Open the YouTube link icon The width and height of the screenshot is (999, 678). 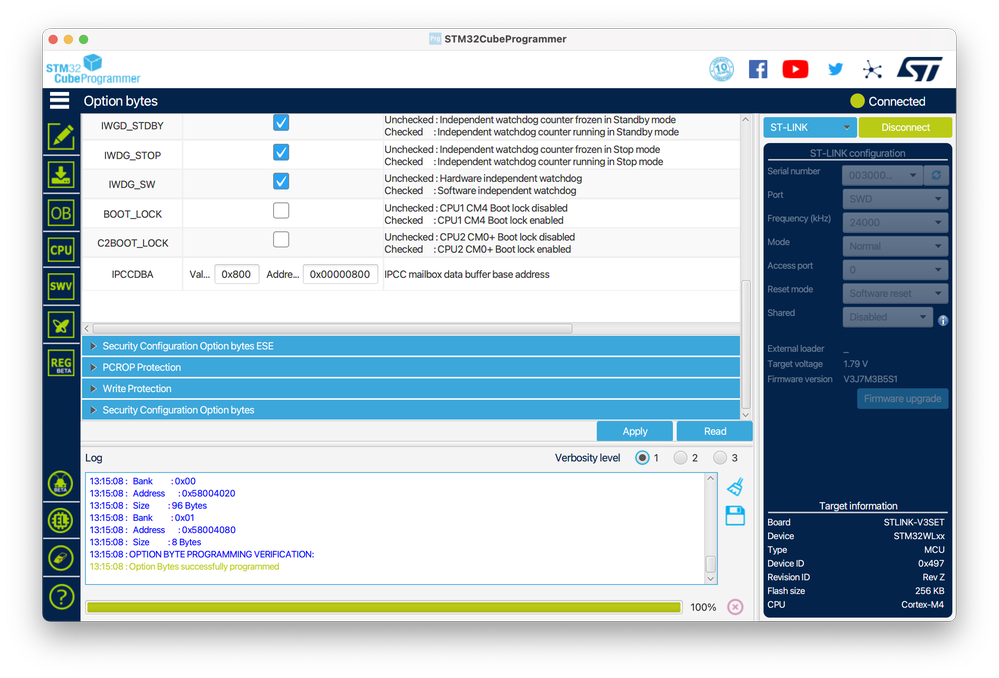click(x=795, y=69)
